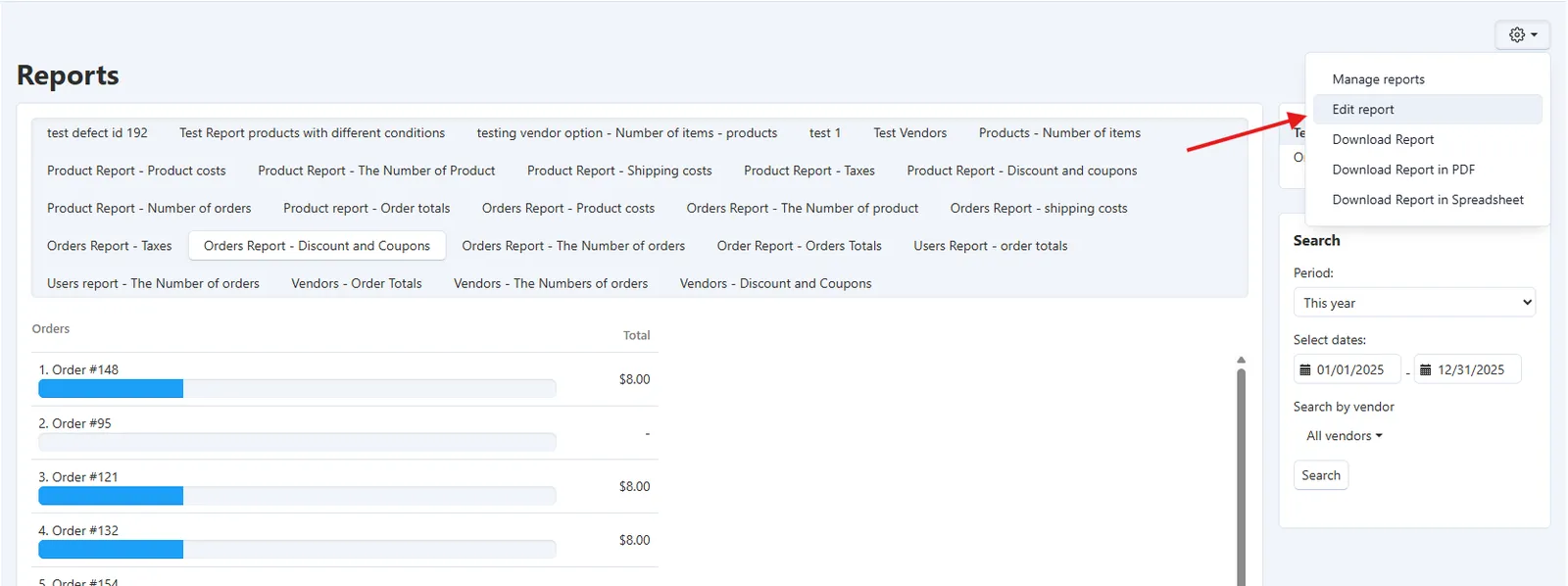
Task: Open Product report - Order totals tab
Action: (367, 209)
